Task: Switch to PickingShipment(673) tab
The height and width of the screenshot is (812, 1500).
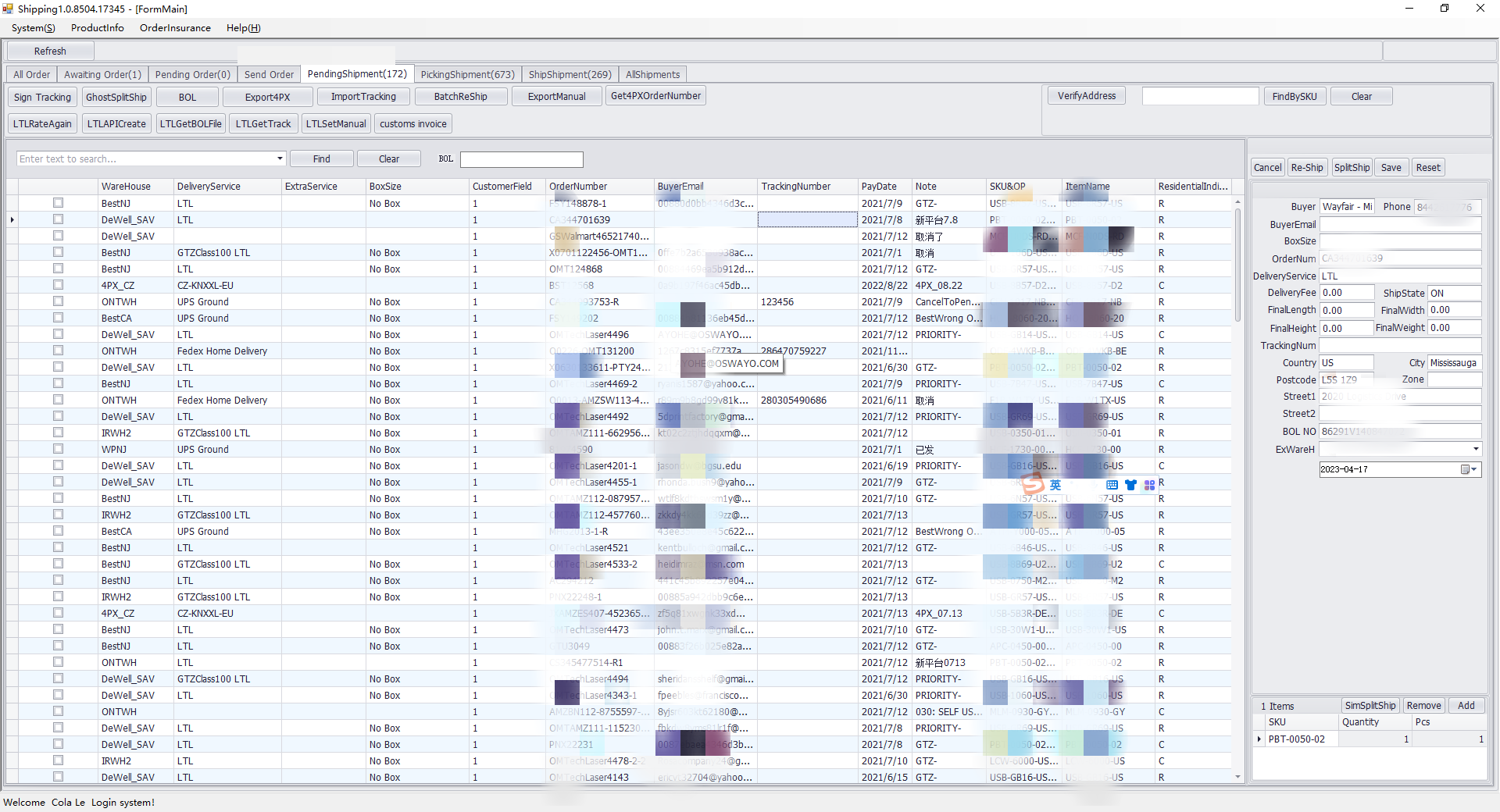Action: 468,75
